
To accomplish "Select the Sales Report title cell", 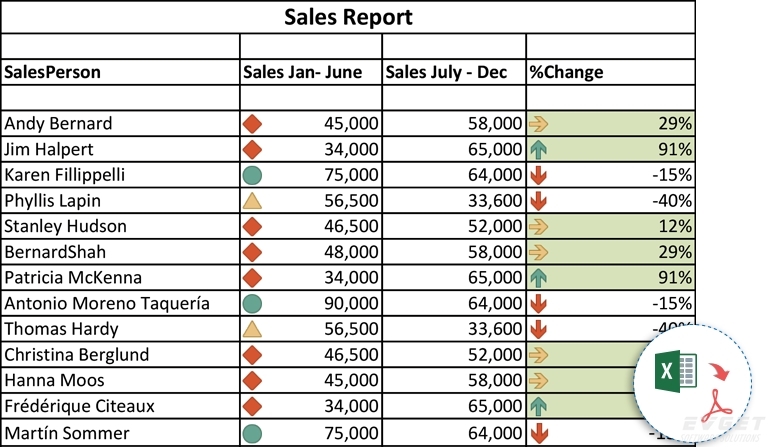I will 348,17.
